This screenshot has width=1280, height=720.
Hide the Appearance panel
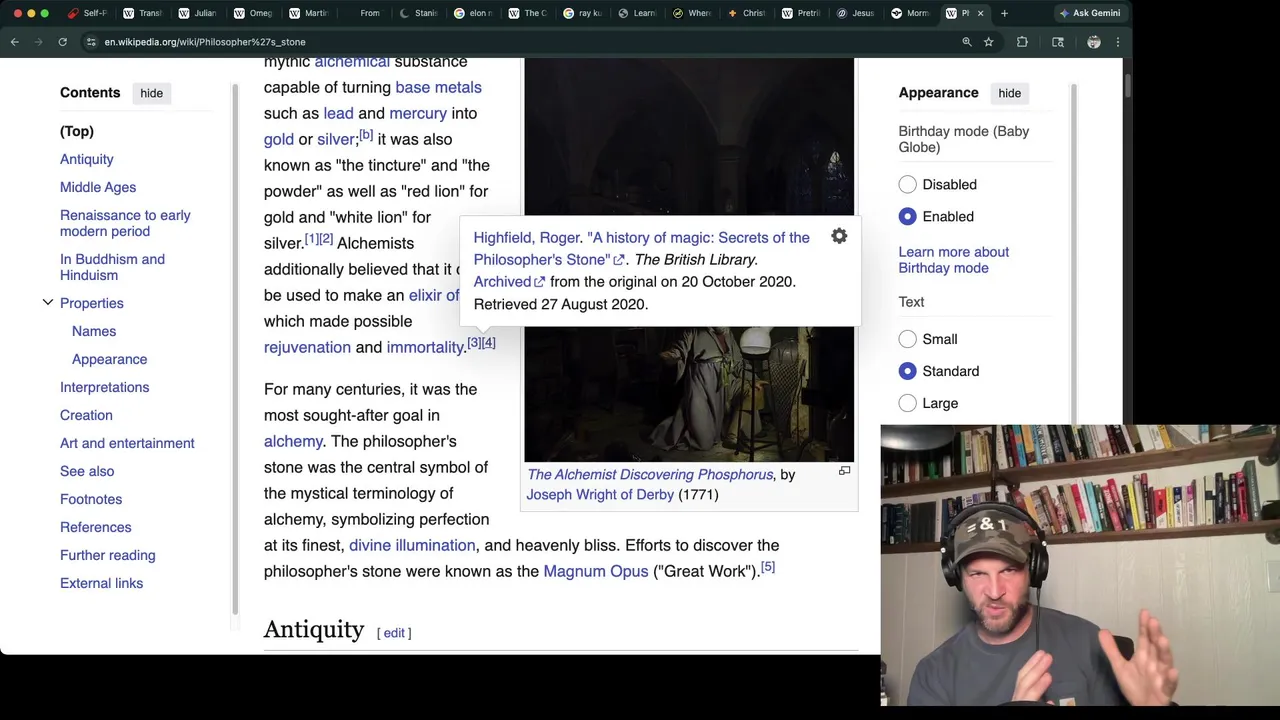1009,93
